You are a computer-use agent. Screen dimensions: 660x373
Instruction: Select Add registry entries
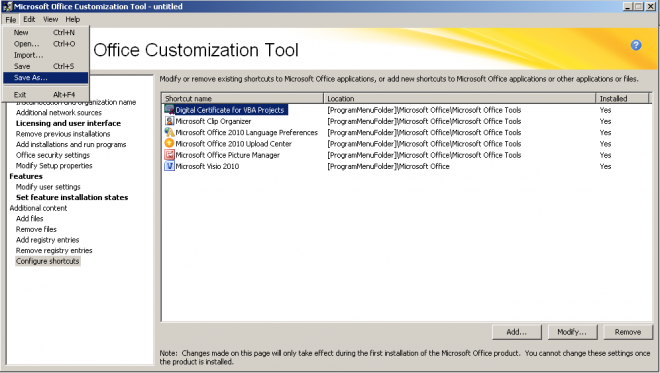click(x=47, y=240)
